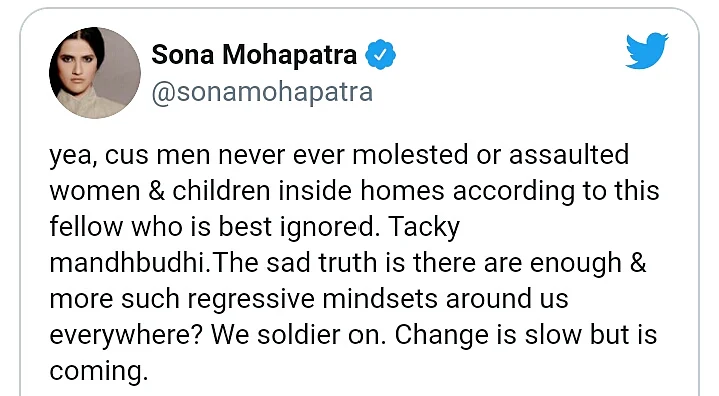719x396 pixels.
Task: Click the phrase "around us" in the tweet
Action: [507, 299]
